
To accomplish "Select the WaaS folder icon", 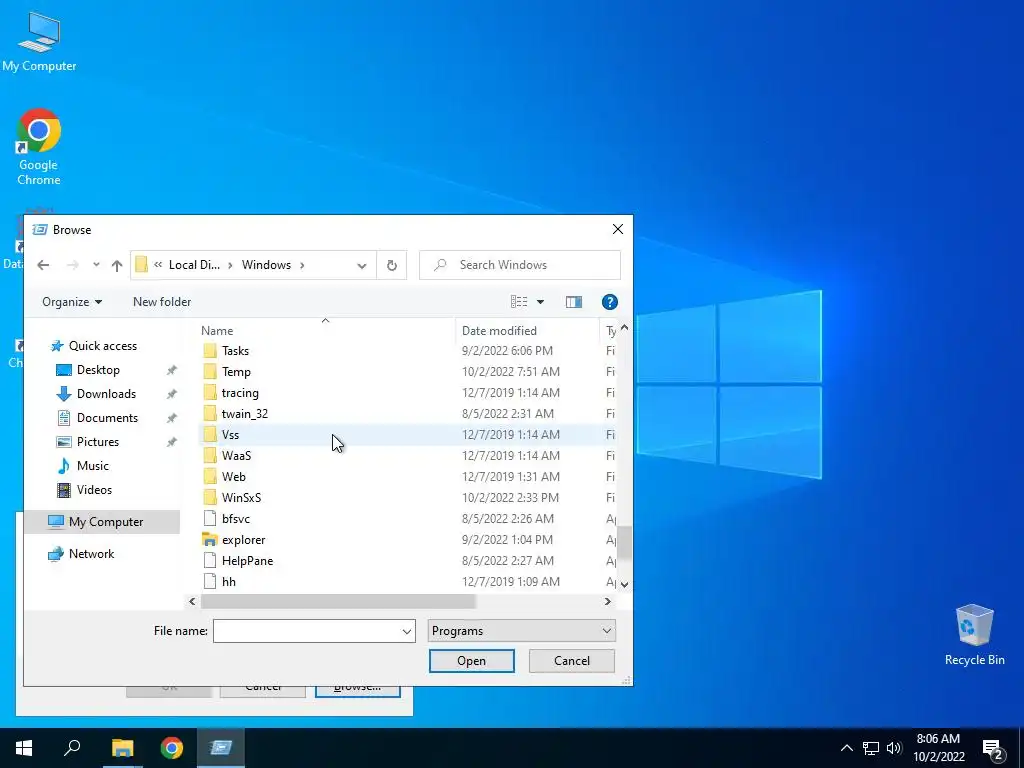I will [210, 455].
